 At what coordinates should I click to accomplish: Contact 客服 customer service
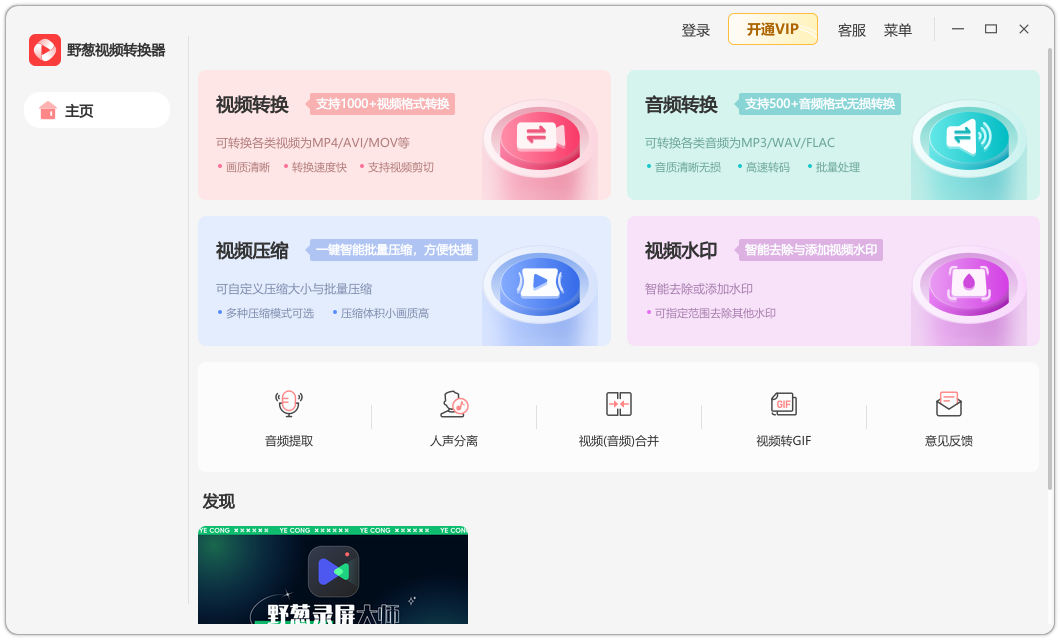[x=851, y=29]
